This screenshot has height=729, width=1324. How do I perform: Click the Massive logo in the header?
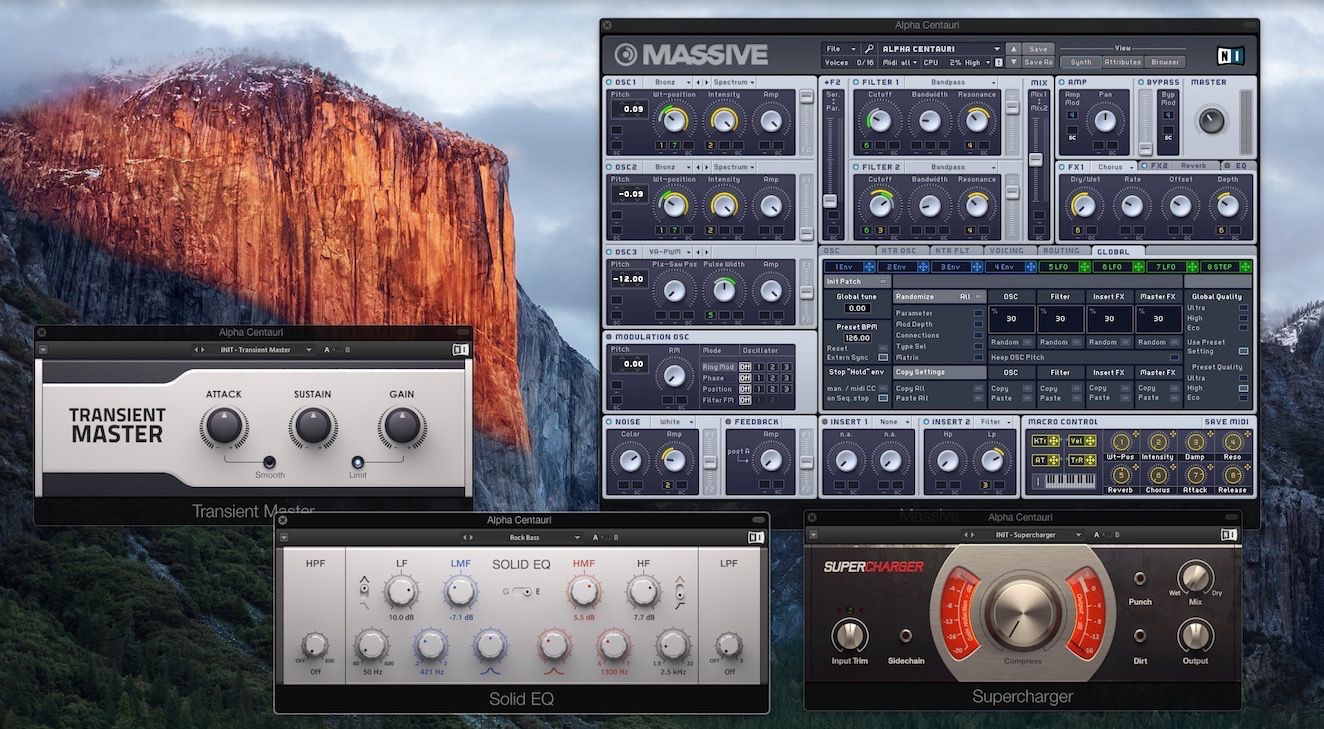[691, 54]
